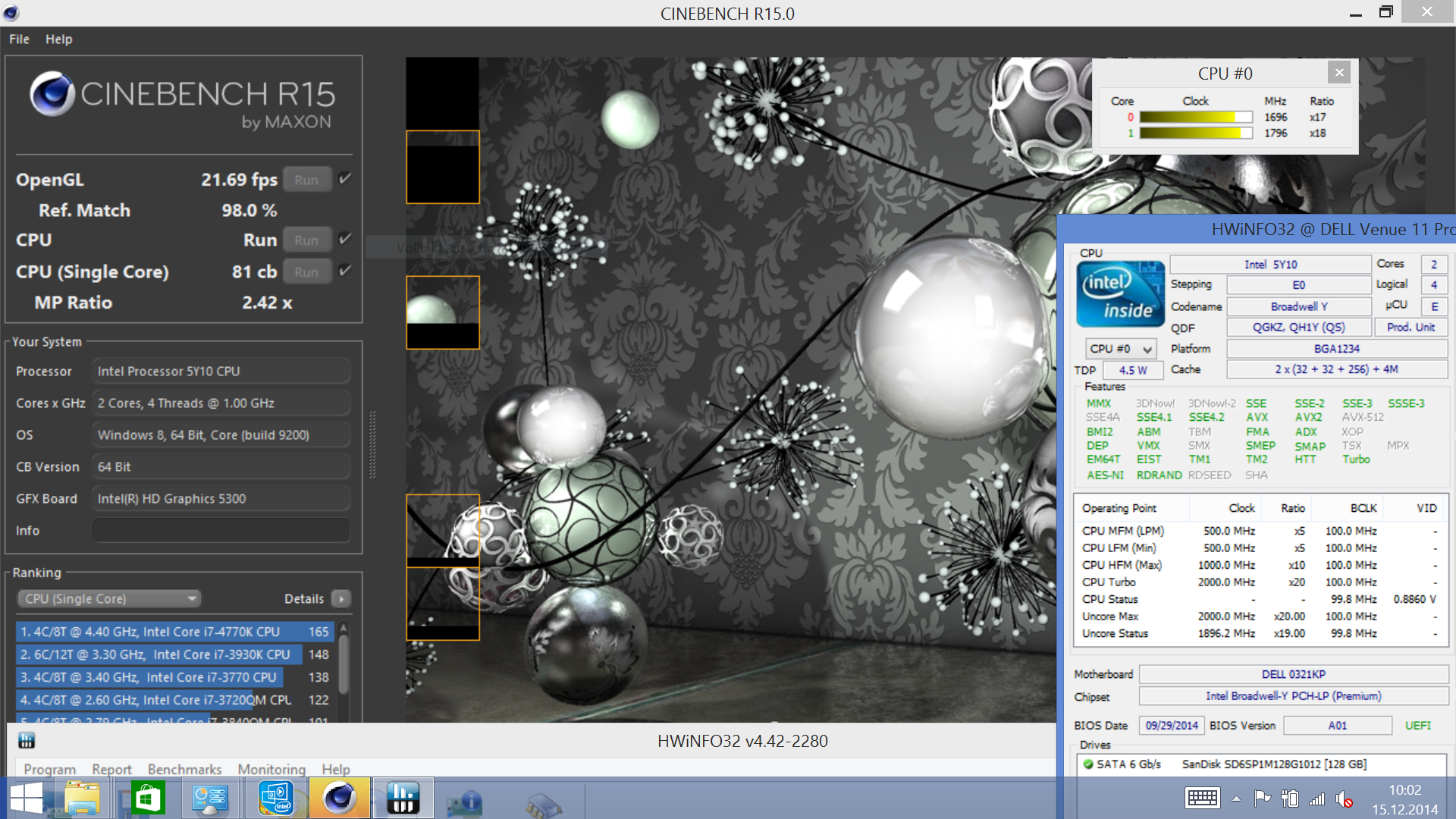Click the ranking list scrollbar
This screenshot has width=1456, height=819.
click(x=344, y=666)
